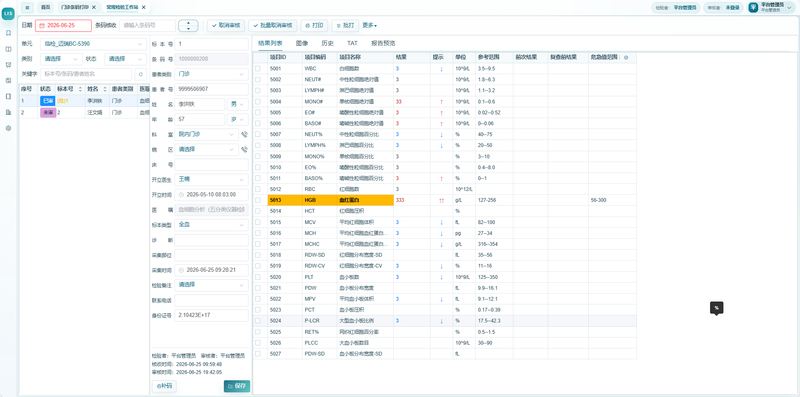
Task: Click the refresh icon beside keyword search
Action: click(x=140, y=74)
